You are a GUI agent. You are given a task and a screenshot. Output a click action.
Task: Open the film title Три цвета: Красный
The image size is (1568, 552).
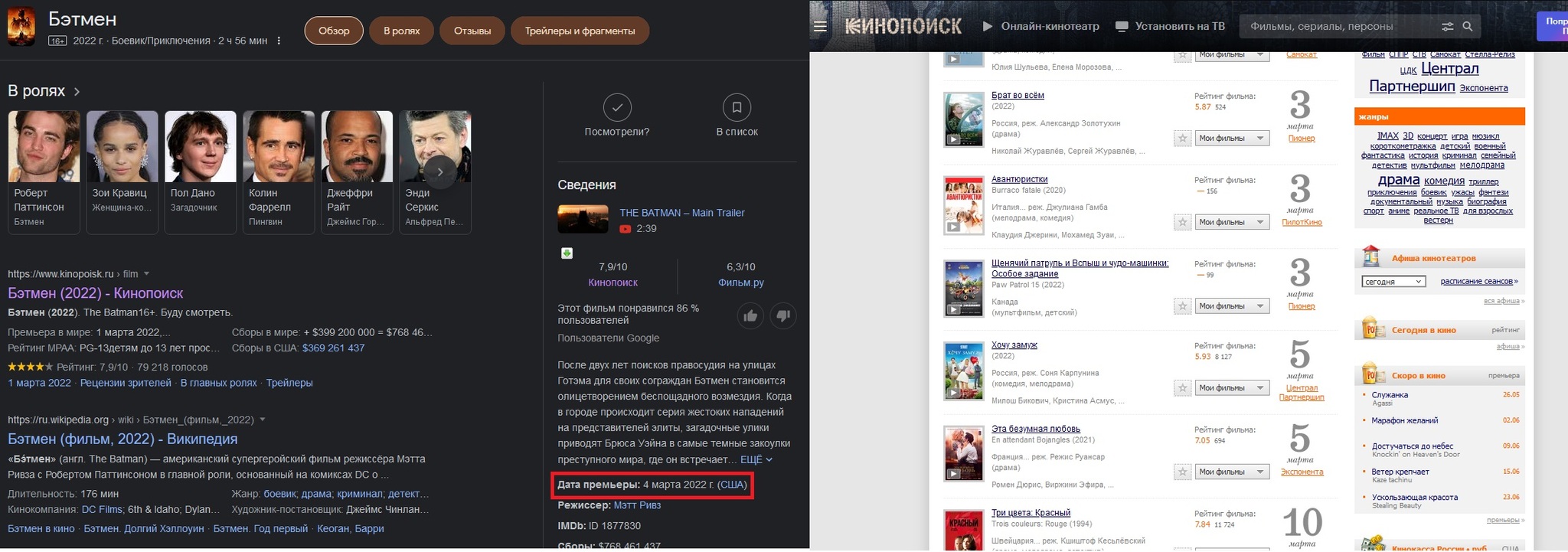[1031, 513]
